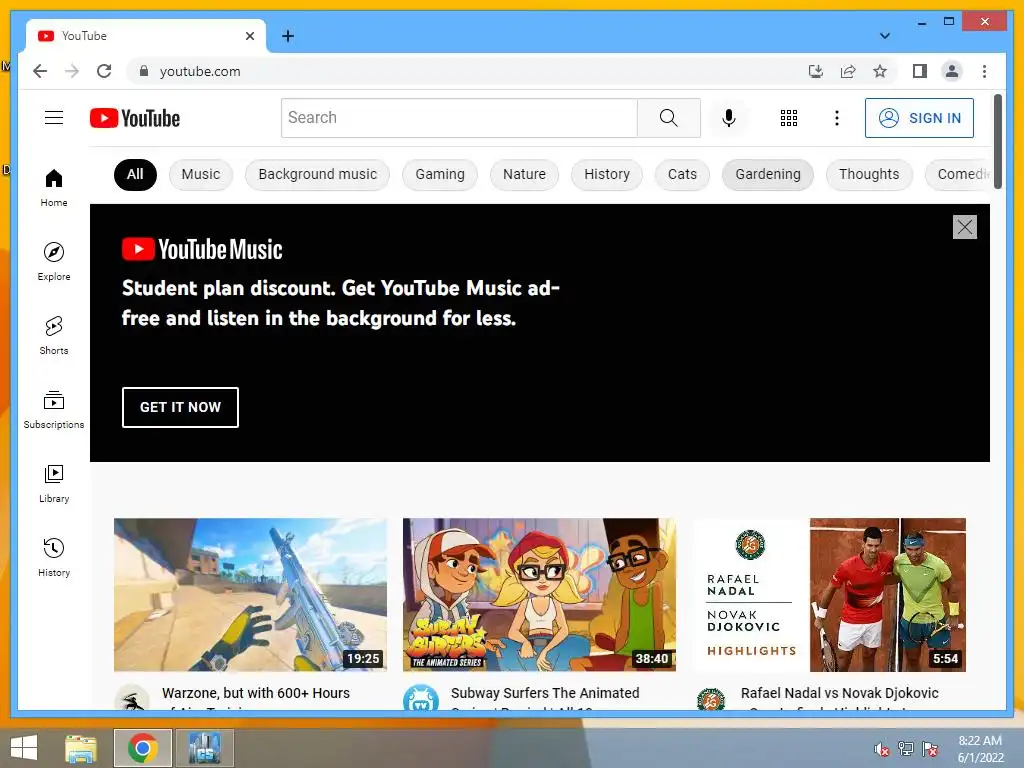Click the install app icon in address bar

point(816,71)
